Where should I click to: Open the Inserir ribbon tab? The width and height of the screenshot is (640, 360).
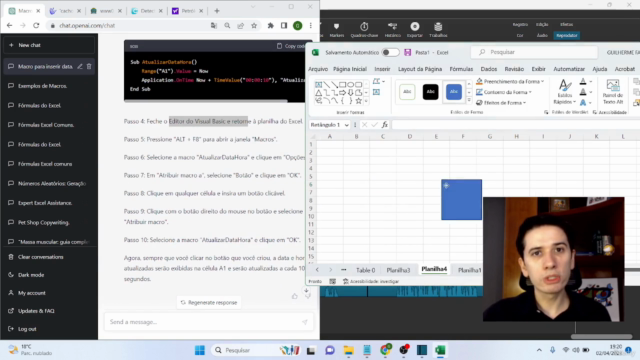coord(382,69)
